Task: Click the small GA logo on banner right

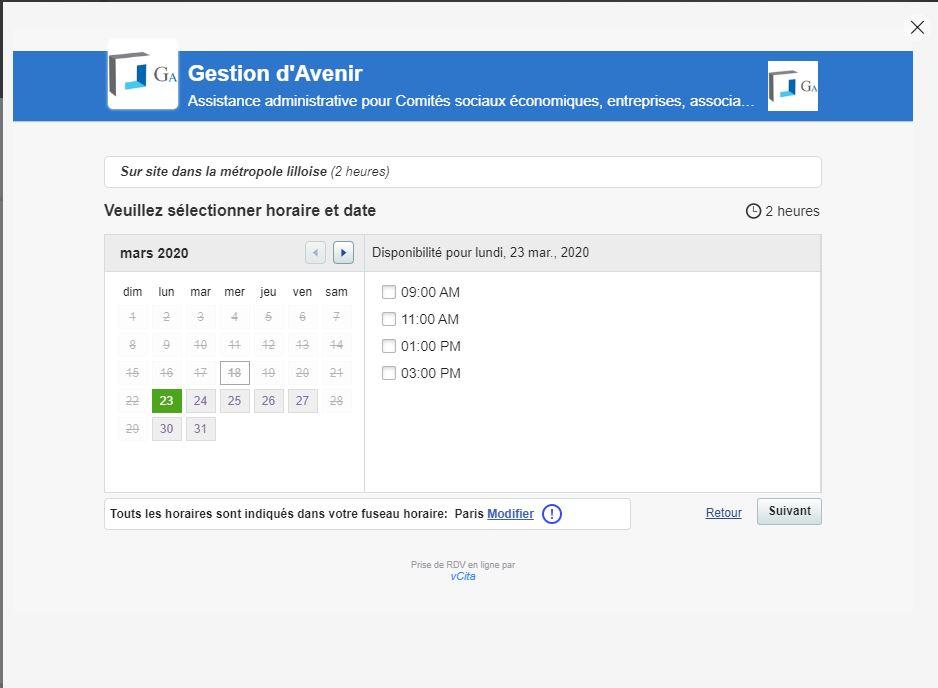Action: click(793, 86)
